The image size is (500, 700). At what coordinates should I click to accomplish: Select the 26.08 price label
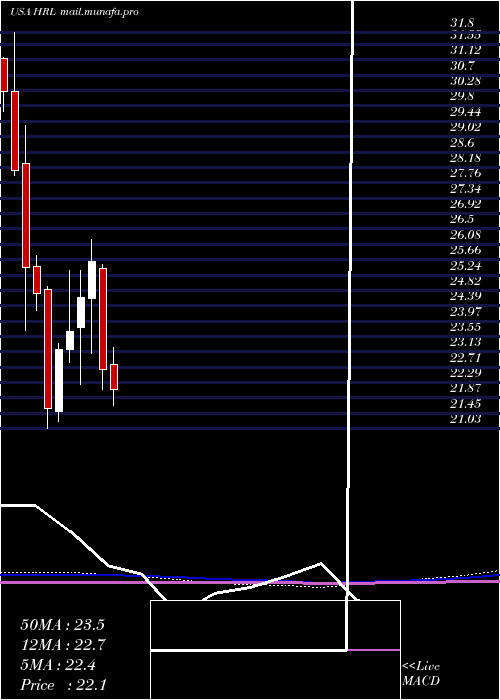tap(466, 235)
